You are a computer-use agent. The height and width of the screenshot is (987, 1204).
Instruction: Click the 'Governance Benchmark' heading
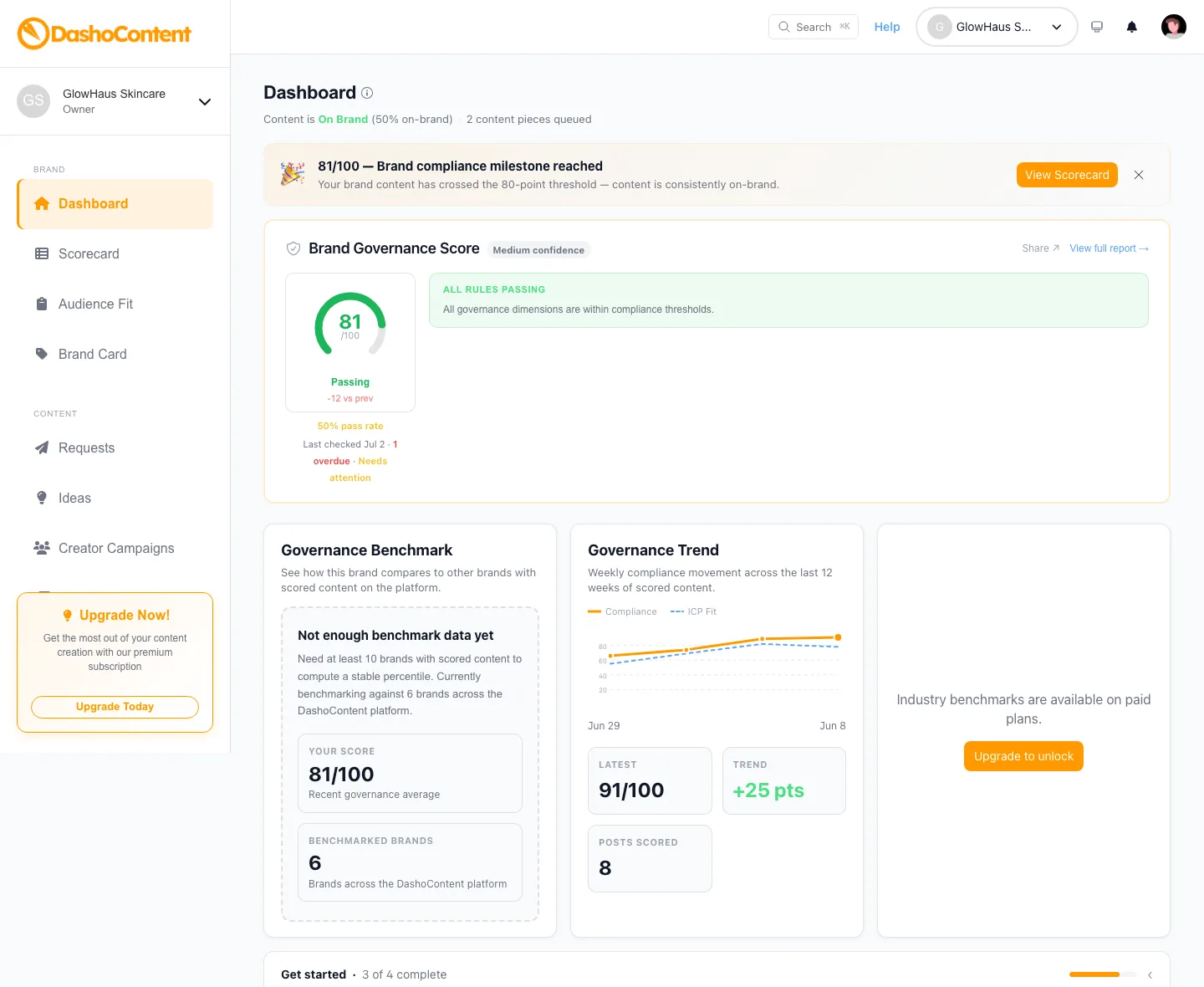pos(366,550)
